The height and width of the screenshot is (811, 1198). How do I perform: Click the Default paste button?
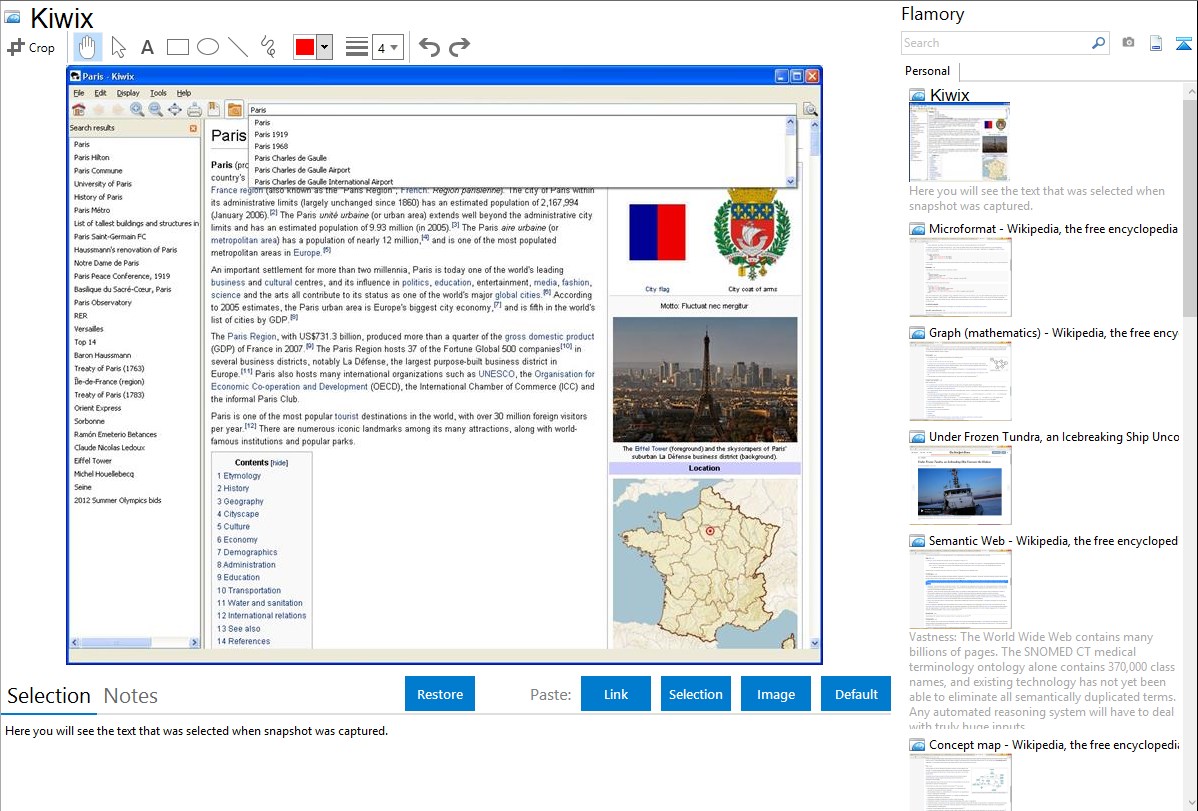point(856,694)
